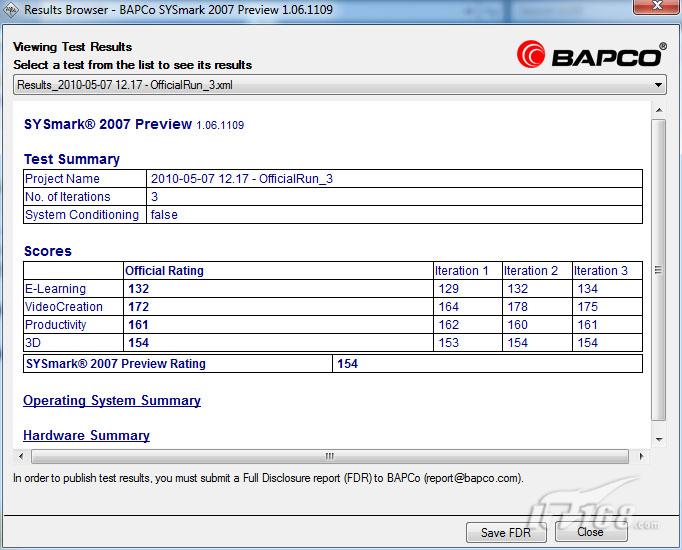This screenshot has height=550, width=682.
Task: Click VideoCreation Iteration 3 value 175
Action: coord(588,307)
